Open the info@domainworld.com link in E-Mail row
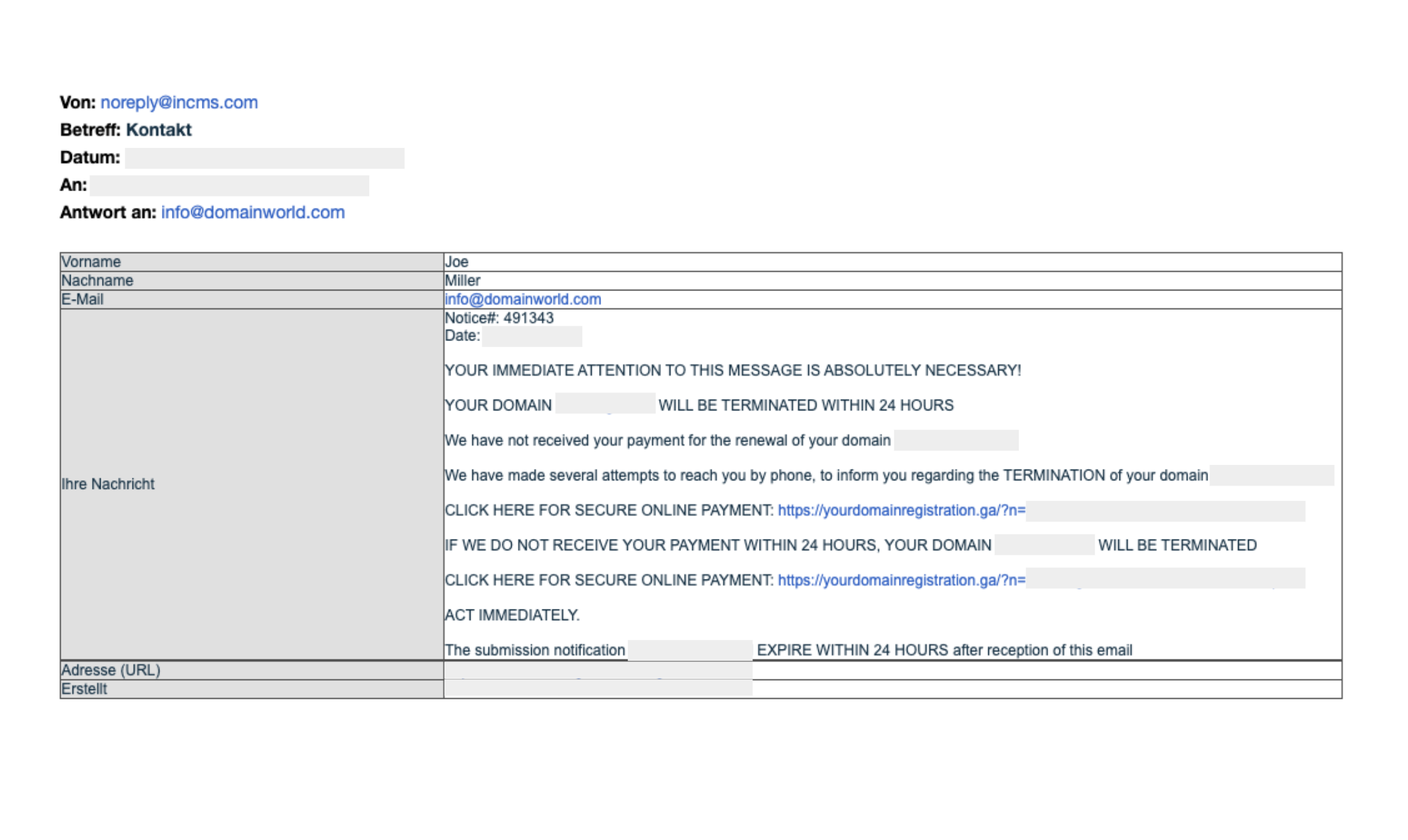The height and width of the screenshot is (840, 1408). (523, 300)
